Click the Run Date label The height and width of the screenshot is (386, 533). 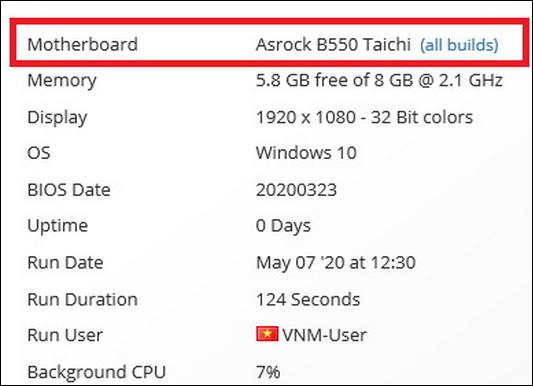(65, 262)
